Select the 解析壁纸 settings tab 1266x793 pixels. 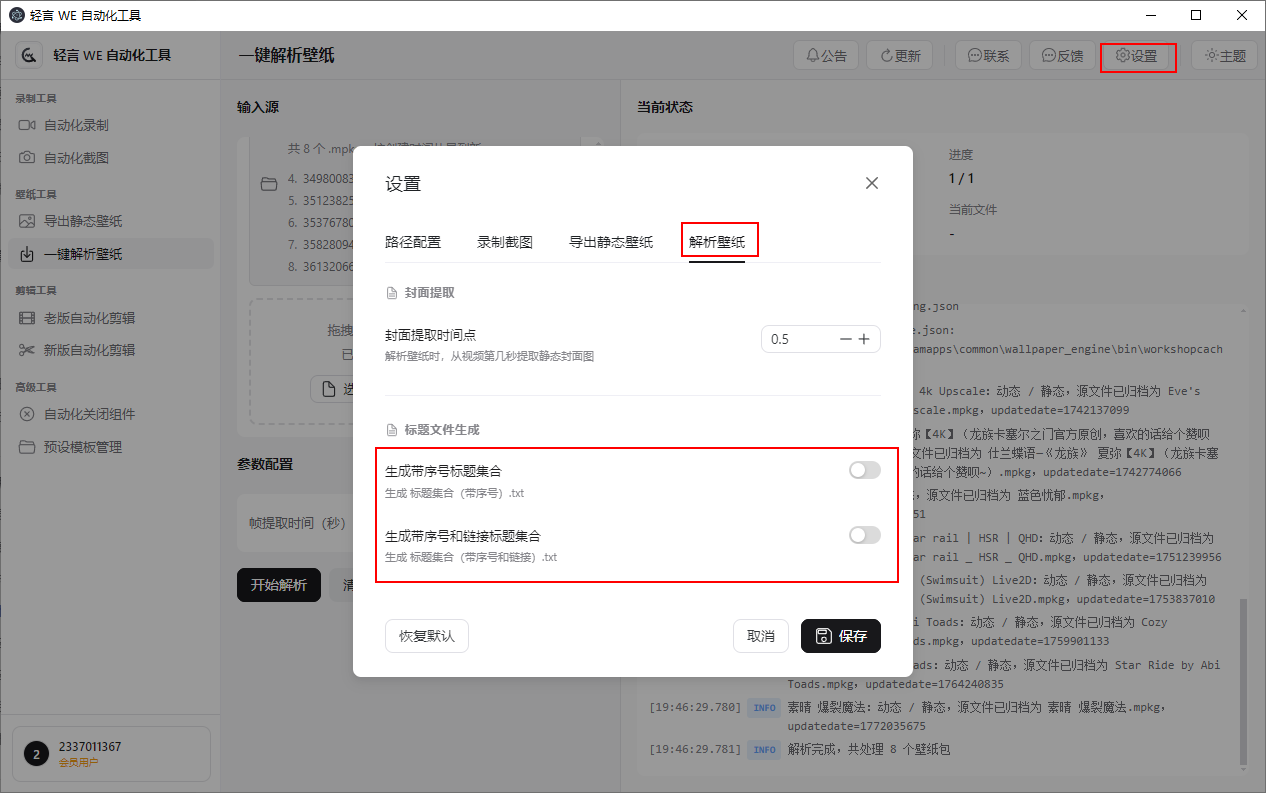719,241
